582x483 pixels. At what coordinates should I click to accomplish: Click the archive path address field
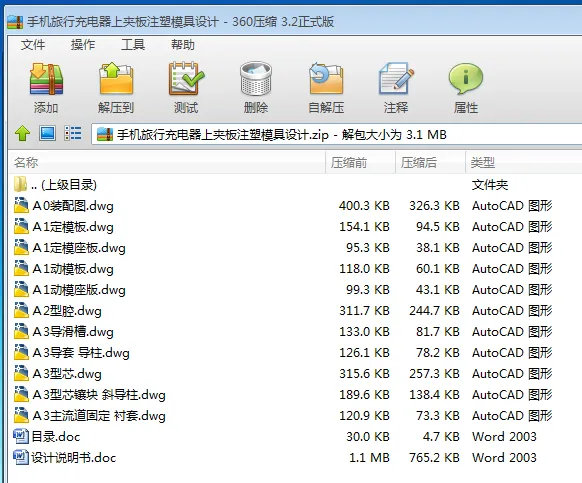pos(337,134)
